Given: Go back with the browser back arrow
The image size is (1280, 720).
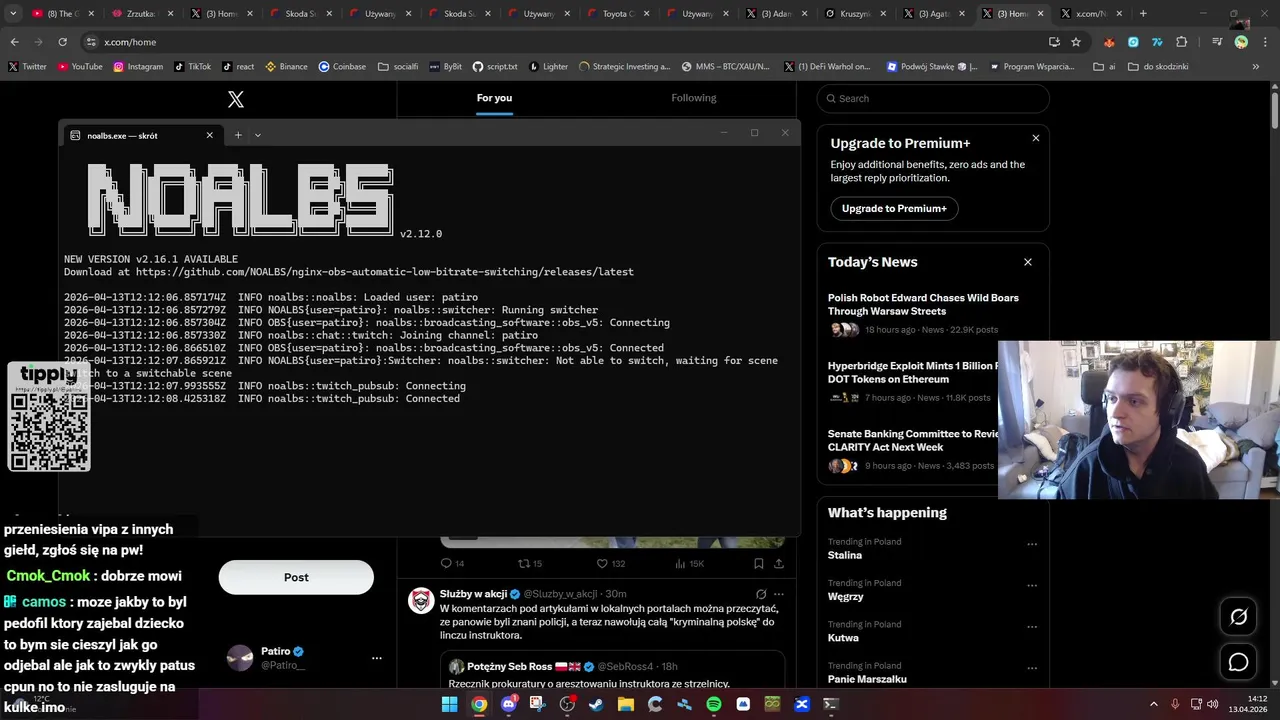Looking at the screenshot, I should click(x=14, y=42).
